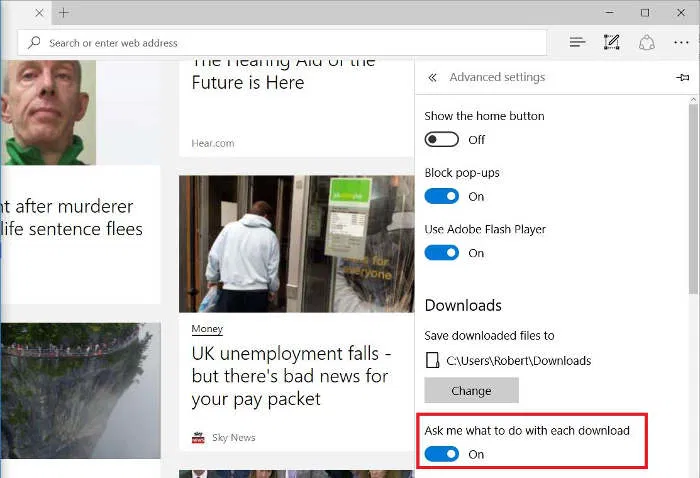Select the C:\Users\Robert\Downloads path text
This screenshot has height=478, width=700.
click(519, 361)
